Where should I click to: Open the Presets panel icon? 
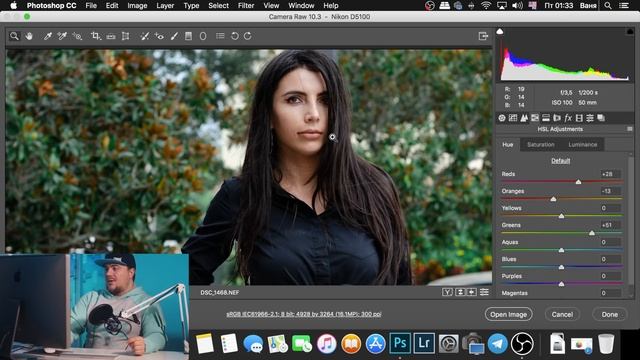point(590,118)
